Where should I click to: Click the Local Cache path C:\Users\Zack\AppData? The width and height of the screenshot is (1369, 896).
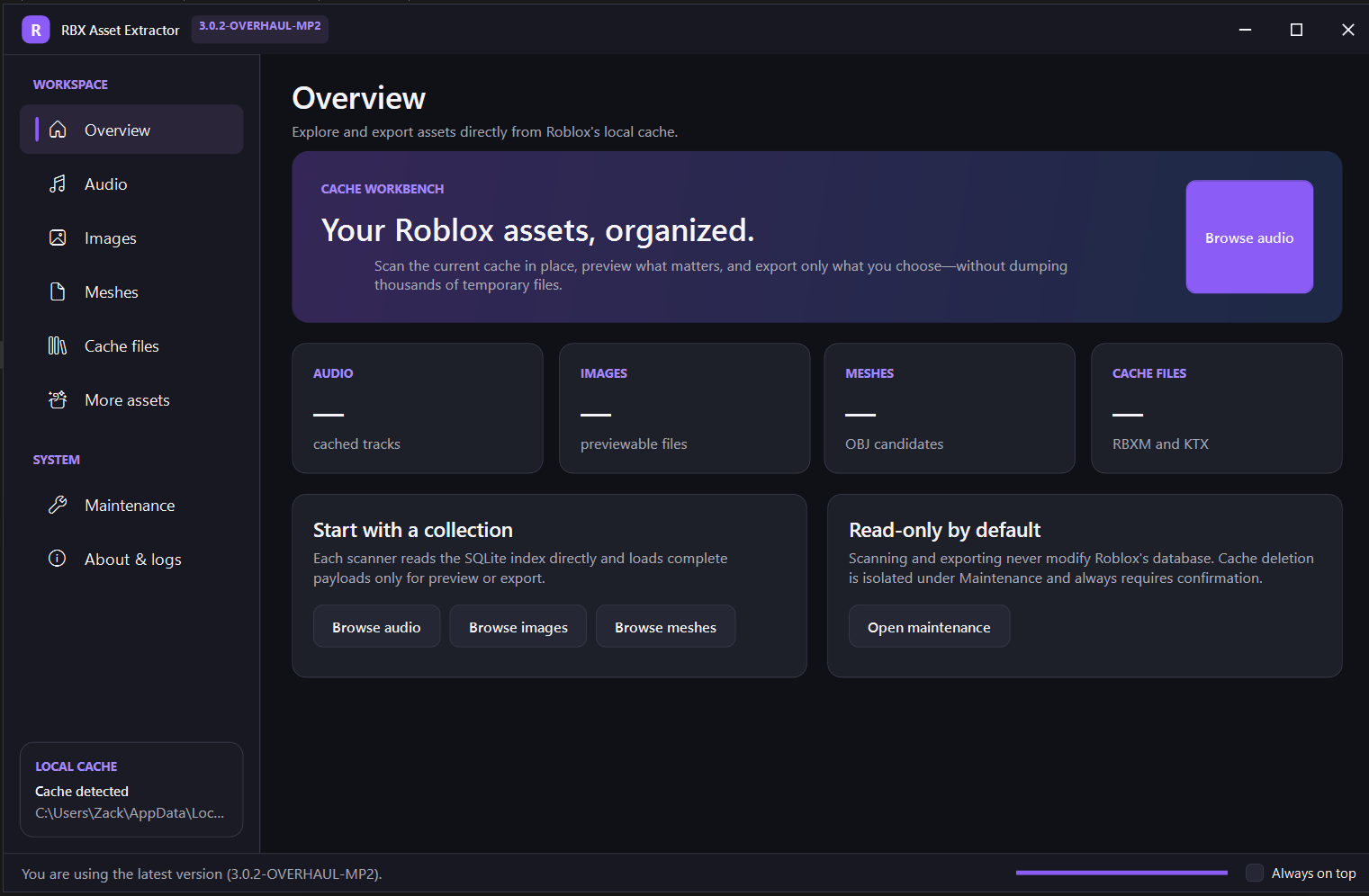[130, 812]
